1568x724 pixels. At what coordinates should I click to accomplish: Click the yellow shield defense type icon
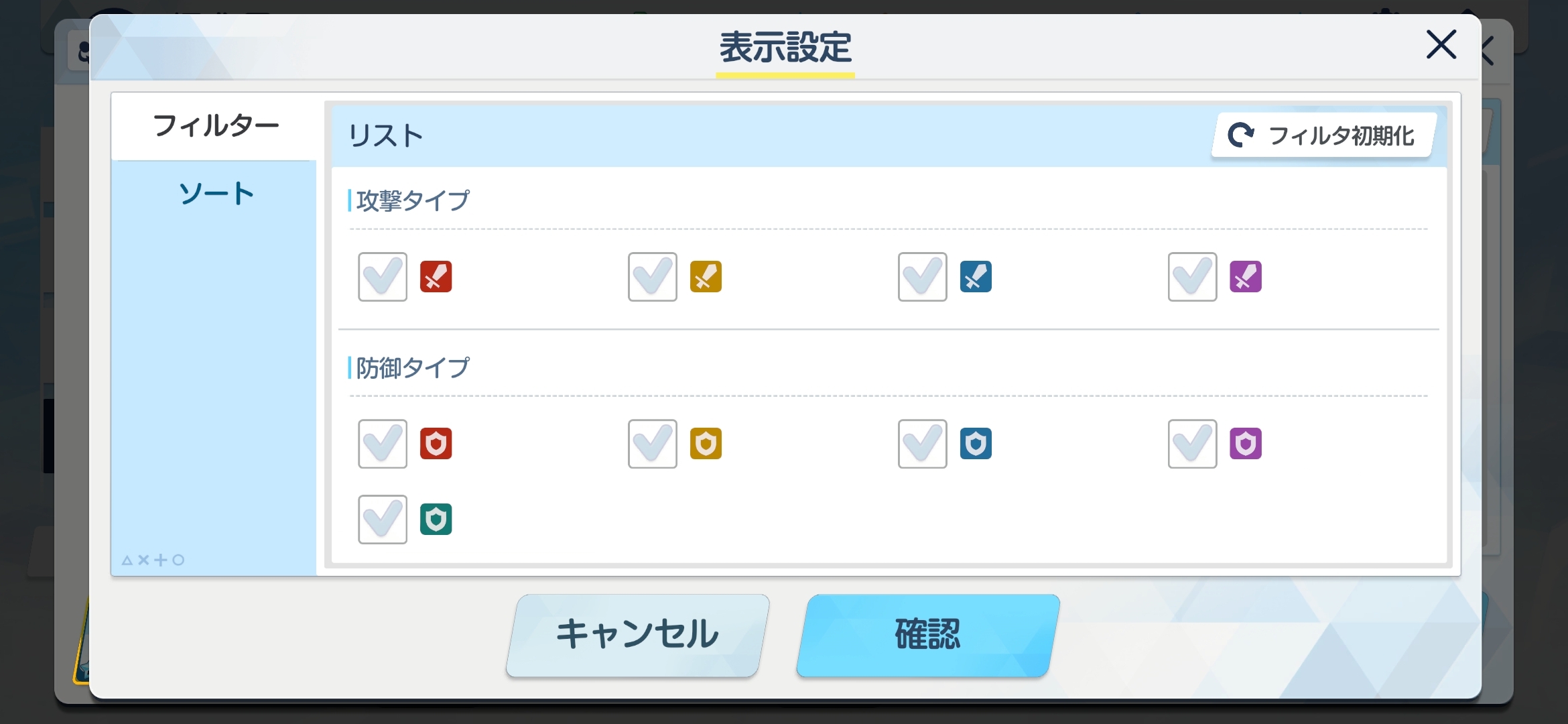706,444
